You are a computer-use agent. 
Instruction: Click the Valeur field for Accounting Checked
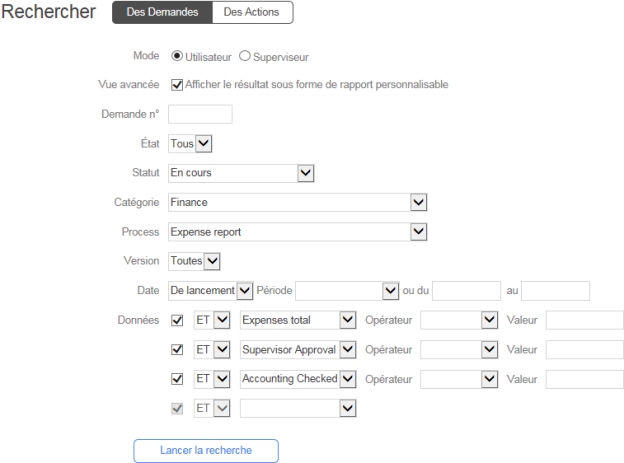[584, 379]
